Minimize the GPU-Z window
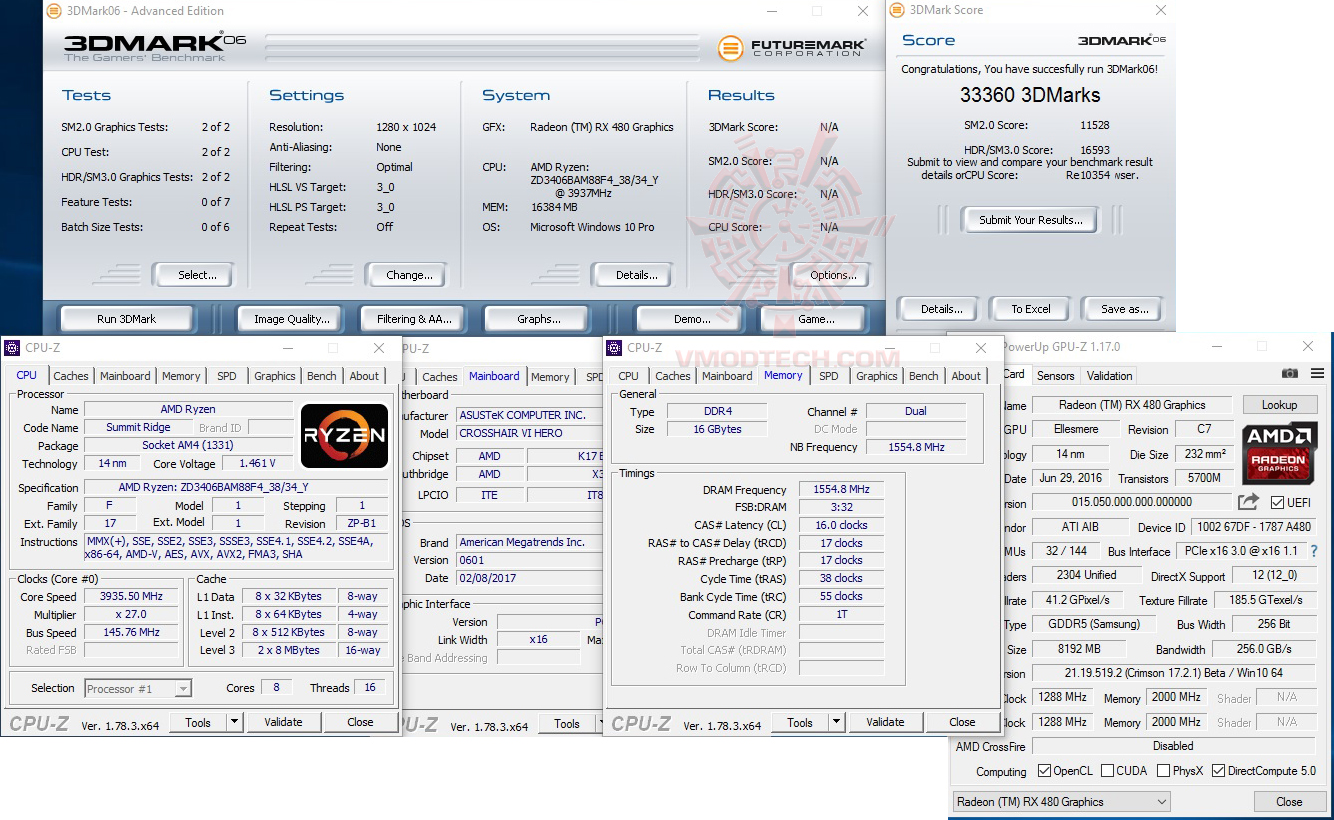The height and width of the screenshot is (820, 1334). point(1215,347)
